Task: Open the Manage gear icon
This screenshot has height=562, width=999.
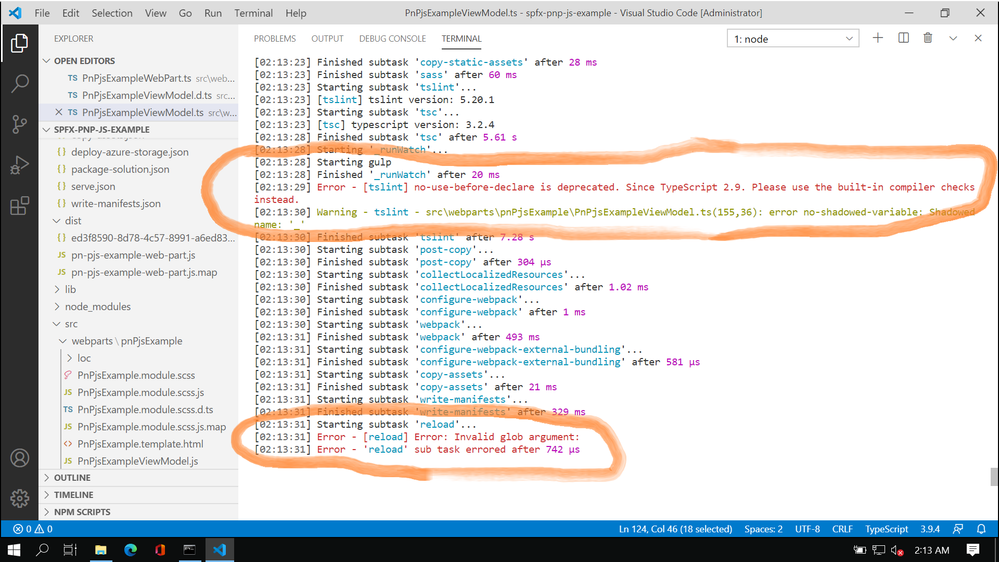Action: coord(19,498)
